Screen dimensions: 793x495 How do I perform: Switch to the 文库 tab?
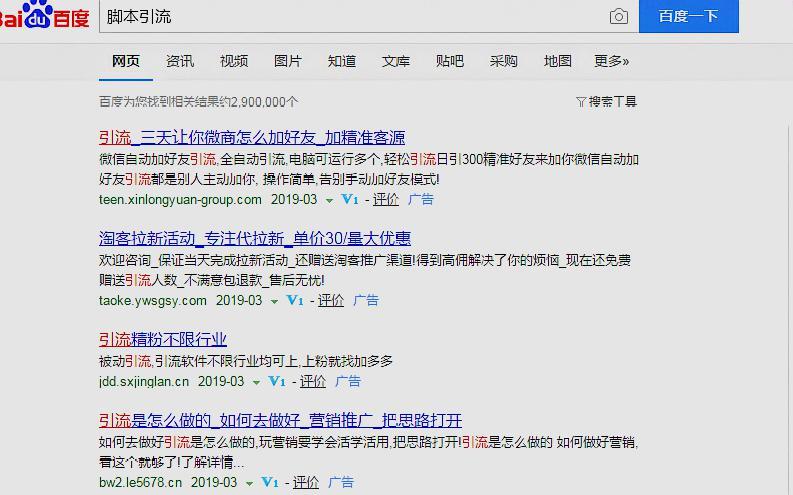[395, 61]
